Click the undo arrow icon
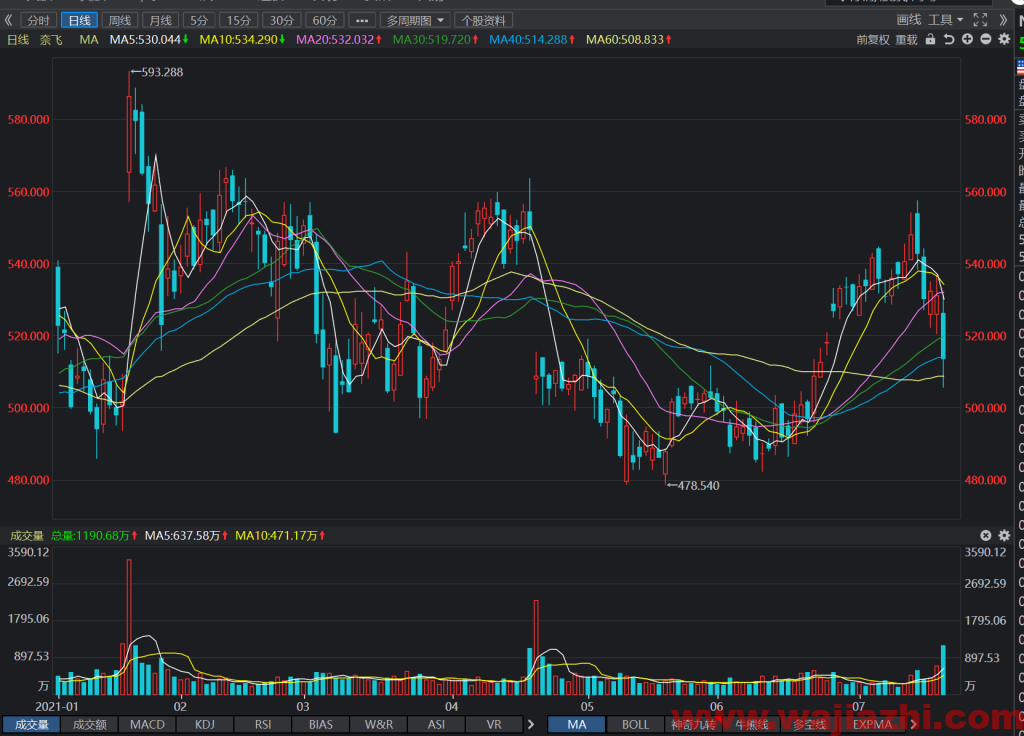 (x=949, y=39)
